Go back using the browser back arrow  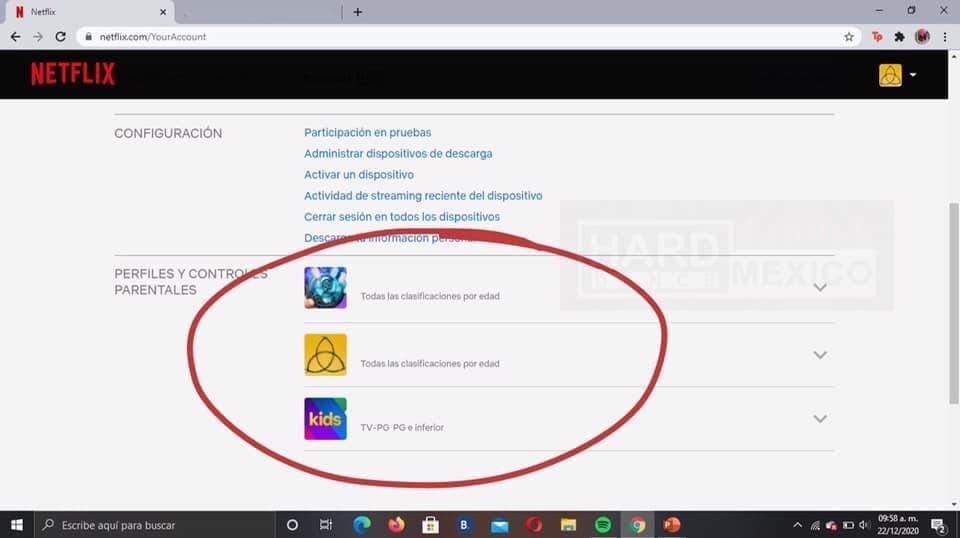15,37
